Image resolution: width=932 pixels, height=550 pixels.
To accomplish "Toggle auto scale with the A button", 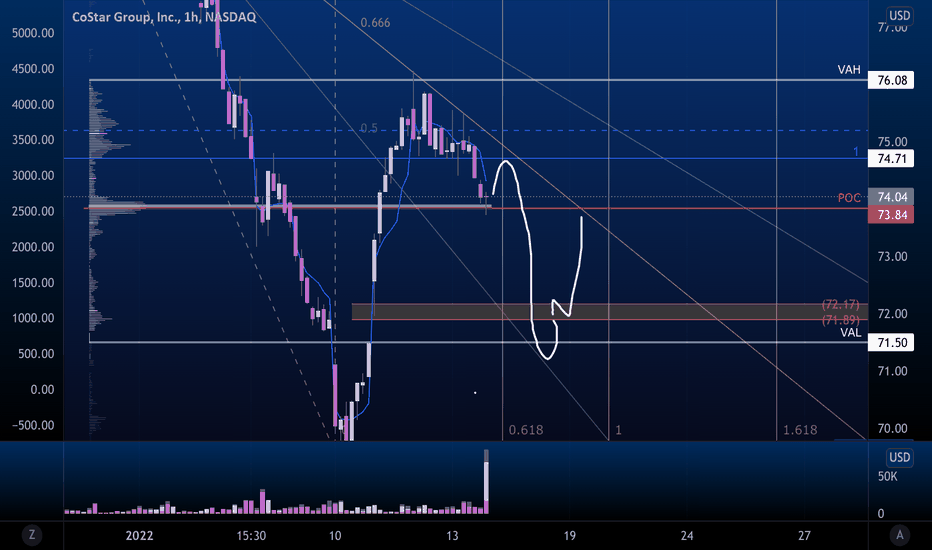I will pyautogui.click(x=899, y=535).
